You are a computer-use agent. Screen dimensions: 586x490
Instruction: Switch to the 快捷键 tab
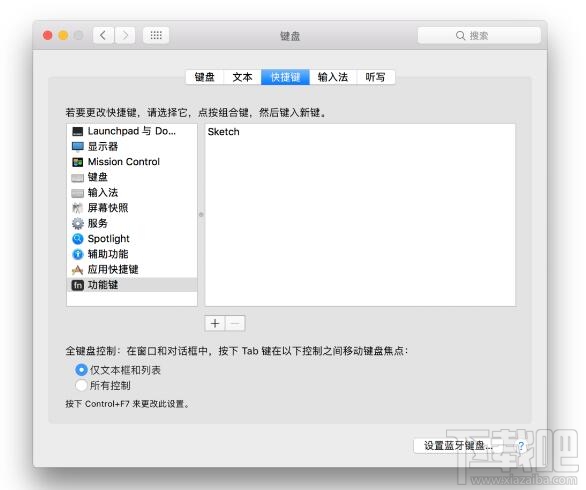[x=285, y=77]
